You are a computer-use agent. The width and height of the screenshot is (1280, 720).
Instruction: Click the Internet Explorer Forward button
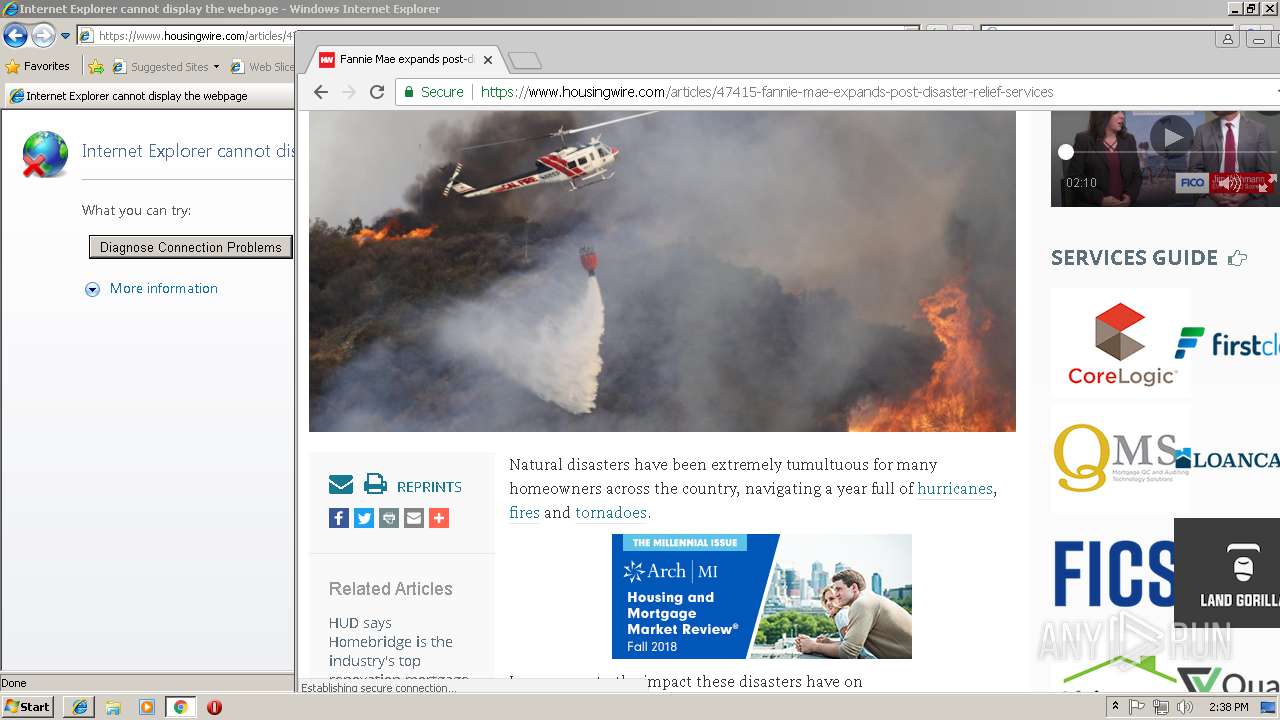(x=43, y=36)
